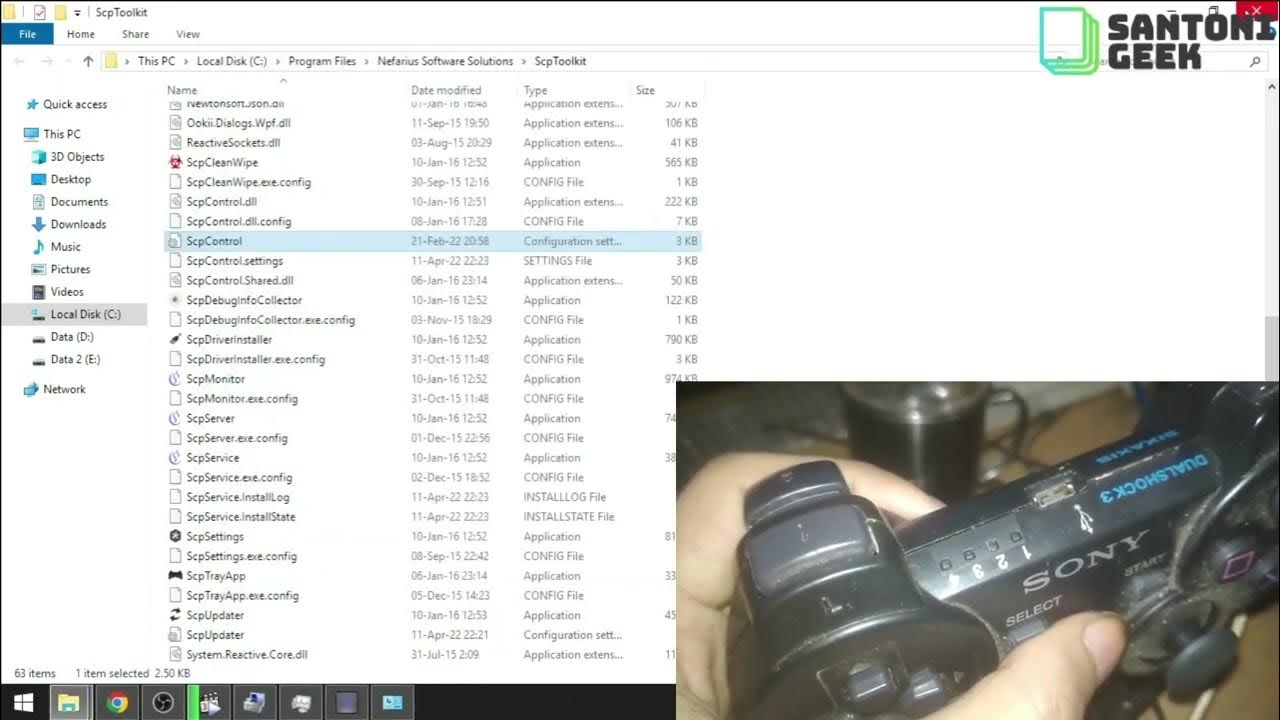Click the ScpSettings gear icon
The height and width of the screenshot is (720, 1280).
pos(175,536)
